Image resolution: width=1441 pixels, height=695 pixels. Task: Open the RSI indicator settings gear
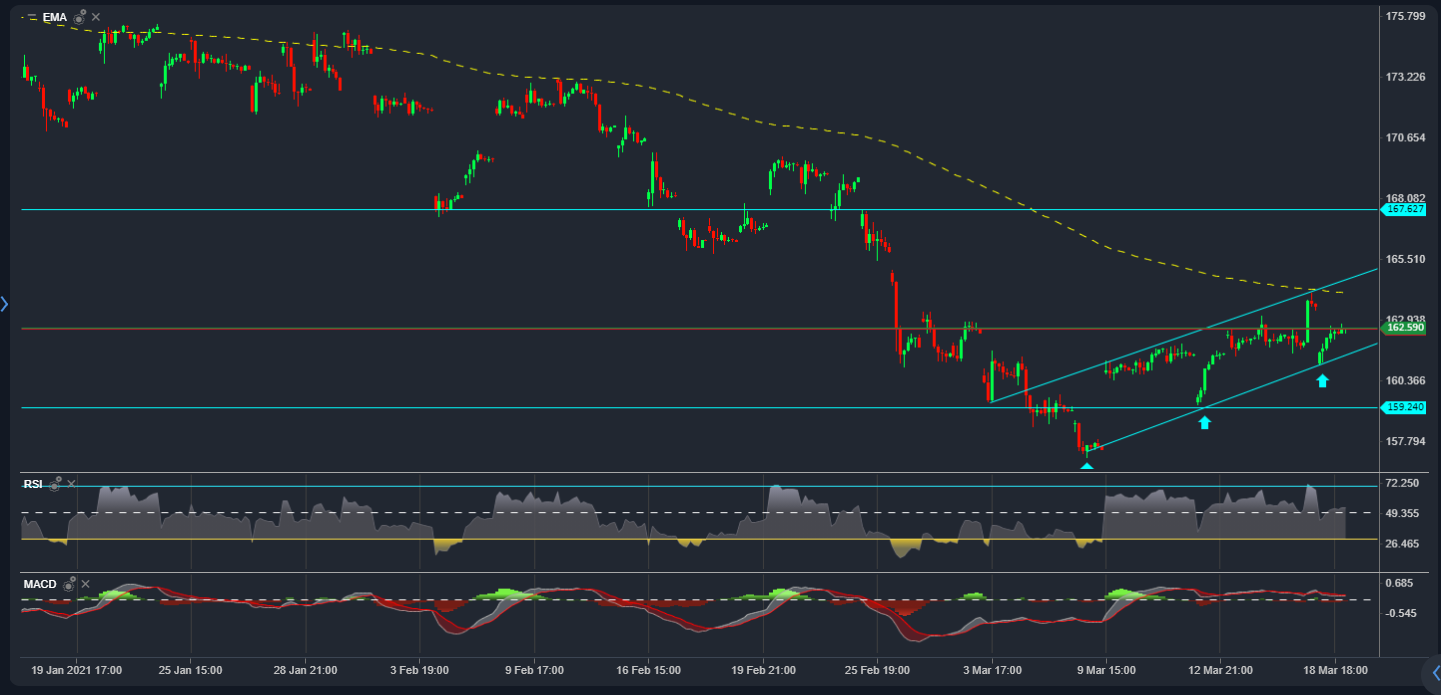[x=55, y=487]
